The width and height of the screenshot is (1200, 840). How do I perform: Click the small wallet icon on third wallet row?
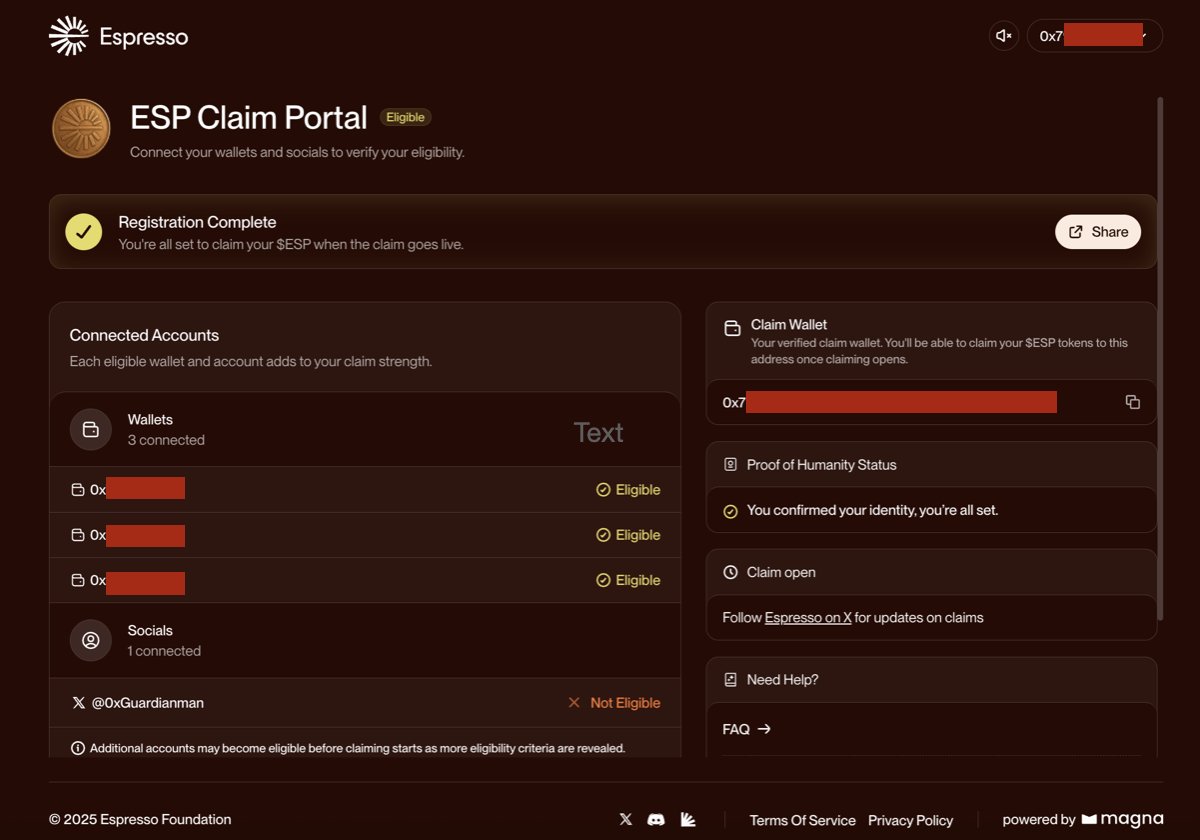[x=78, y=580]
